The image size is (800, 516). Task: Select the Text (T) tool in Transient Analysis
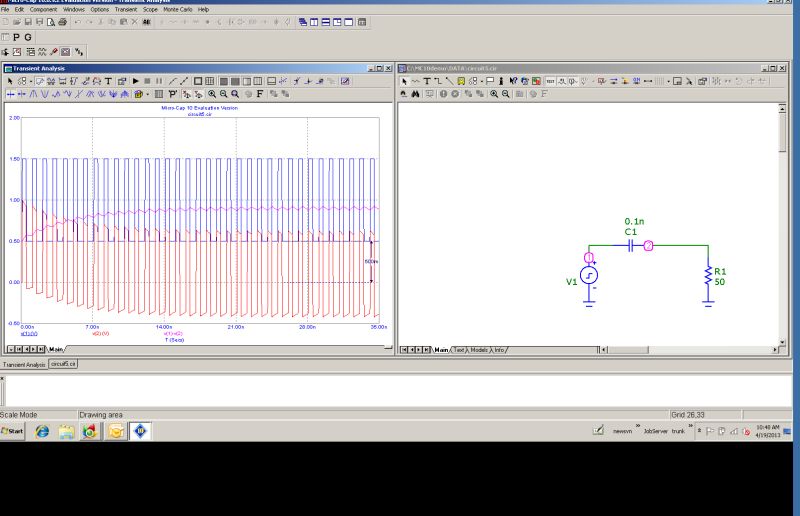pos(108,81)
